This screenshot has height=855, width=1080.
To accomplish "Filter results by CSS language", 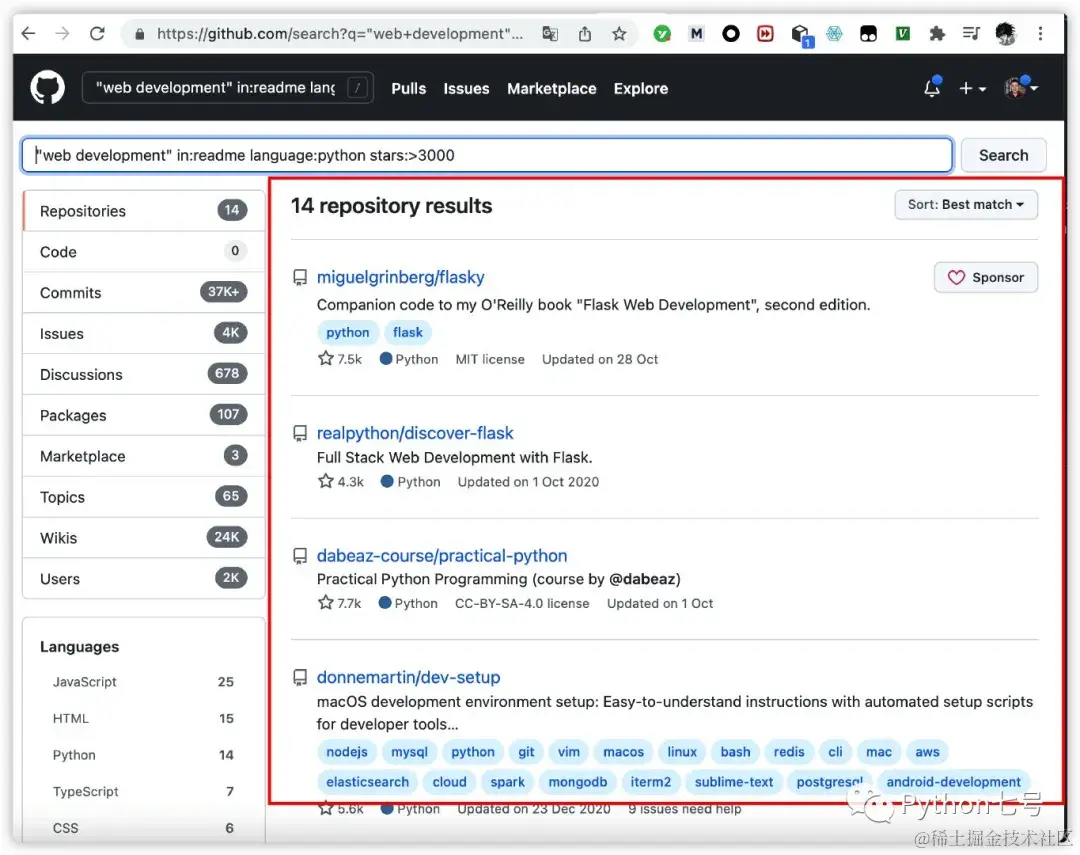I will point(143,827).
